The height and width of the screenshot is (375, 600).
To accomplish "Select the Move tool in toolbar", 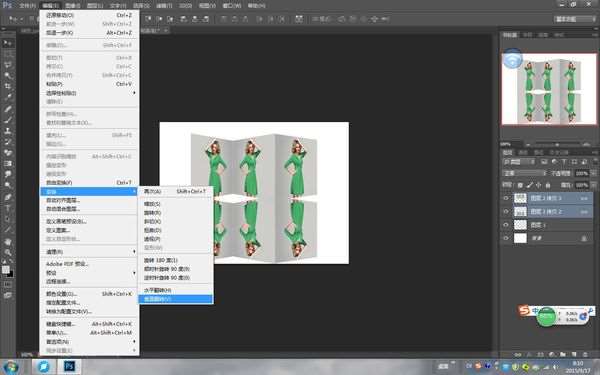I will click(x=7, y=43).
